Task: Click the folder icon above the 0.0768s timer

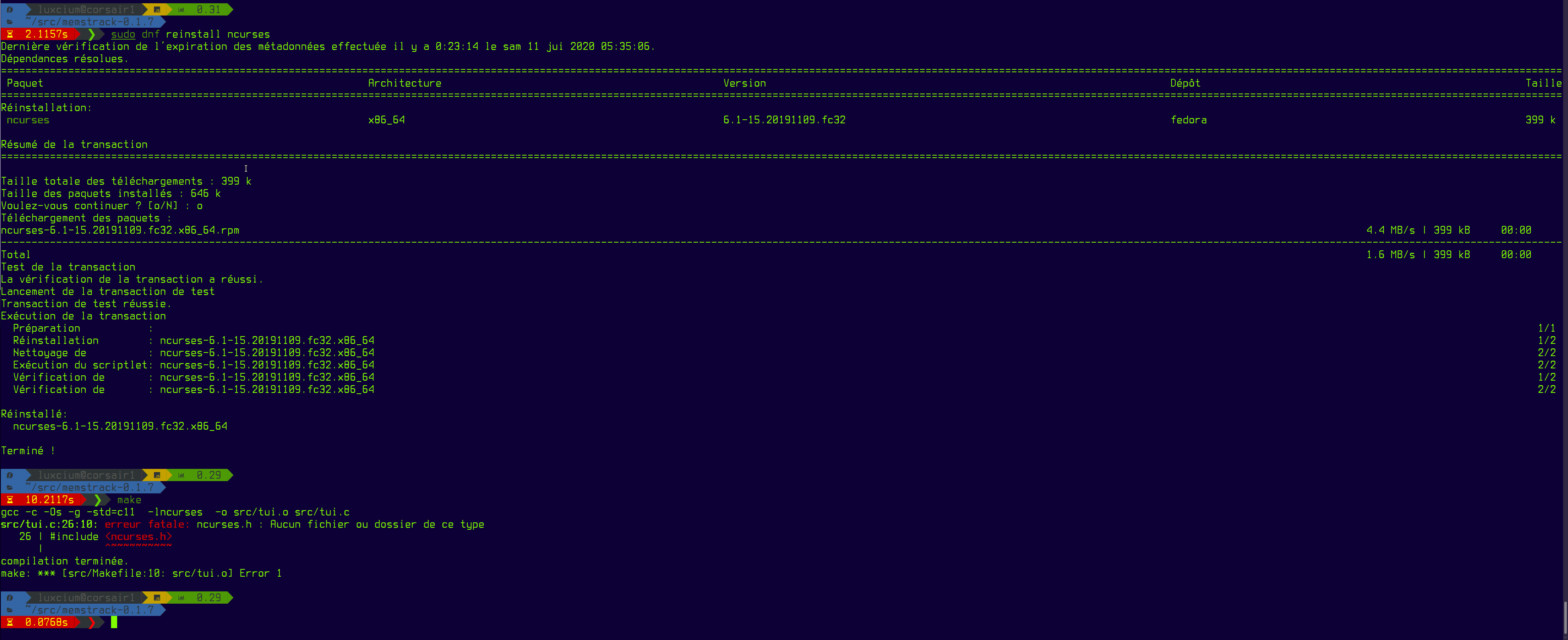Action: tap(10, 610)
